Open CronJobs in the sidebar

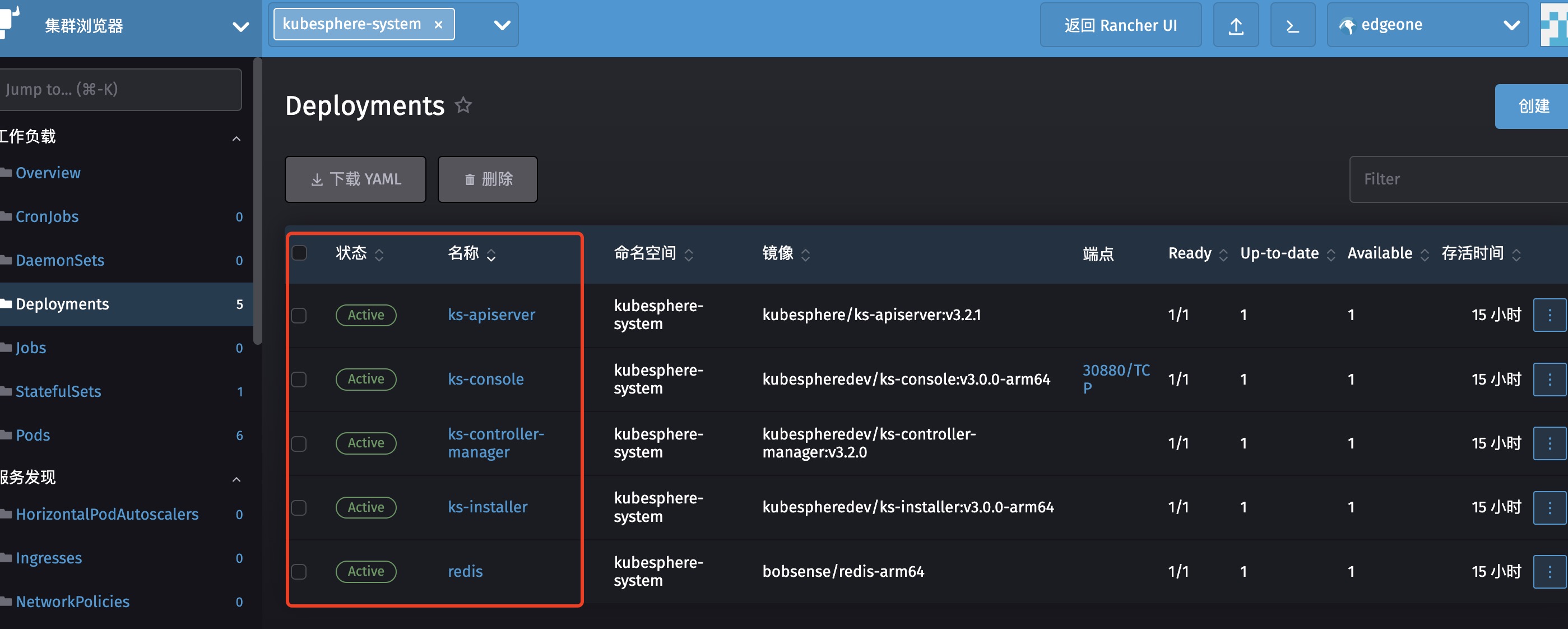click(47, 217)
